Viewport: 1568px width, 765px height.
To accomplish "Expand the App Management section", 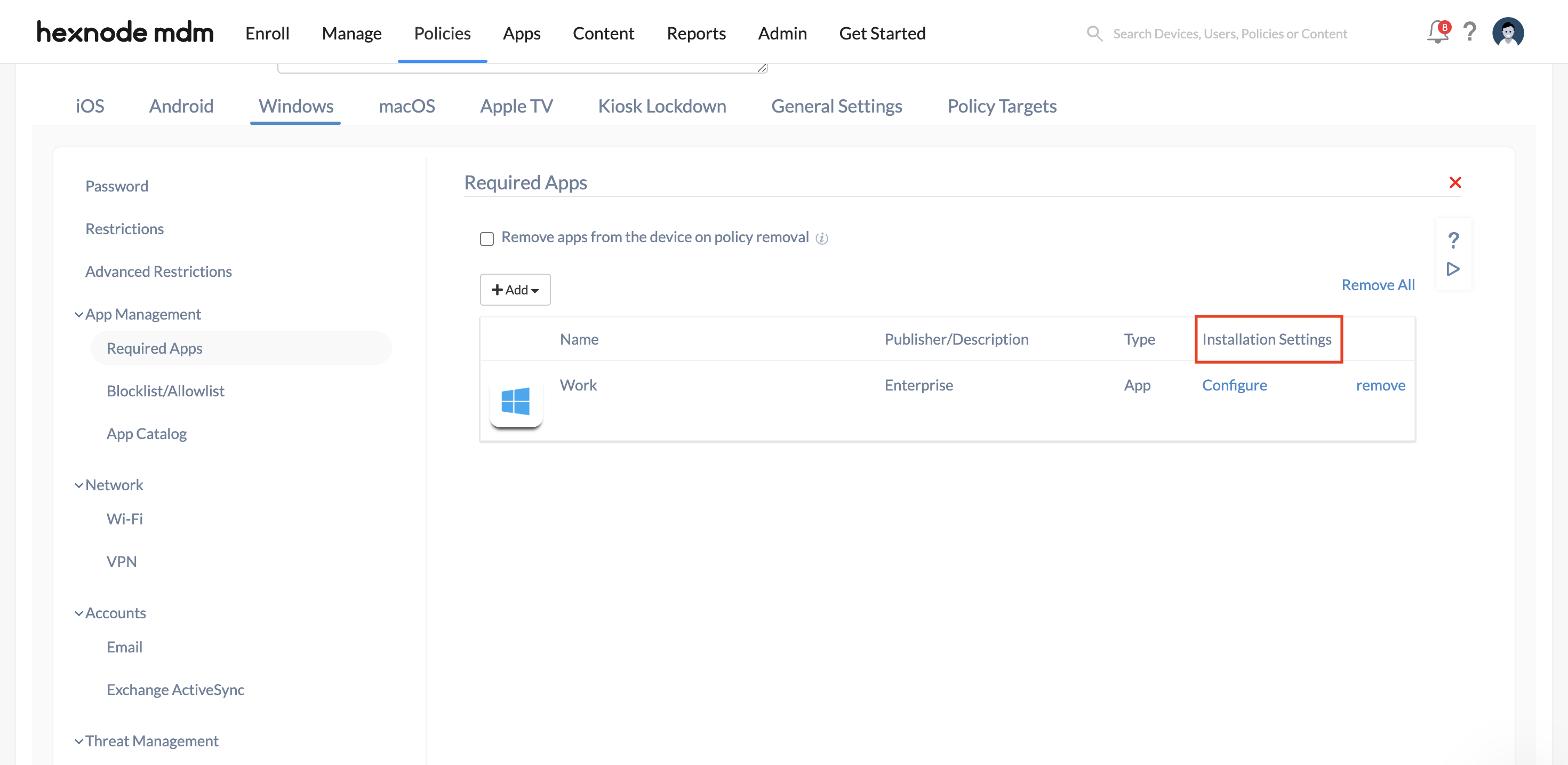I will point(143,313).
